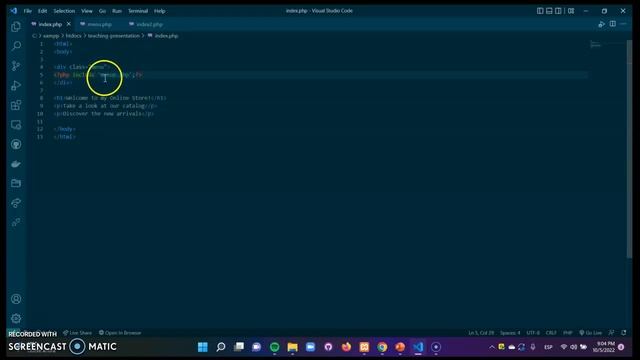Click the Ln 5, Col 29 cursor position
Viewport: 640px width, 360px height.
click(x=481, y=333)
